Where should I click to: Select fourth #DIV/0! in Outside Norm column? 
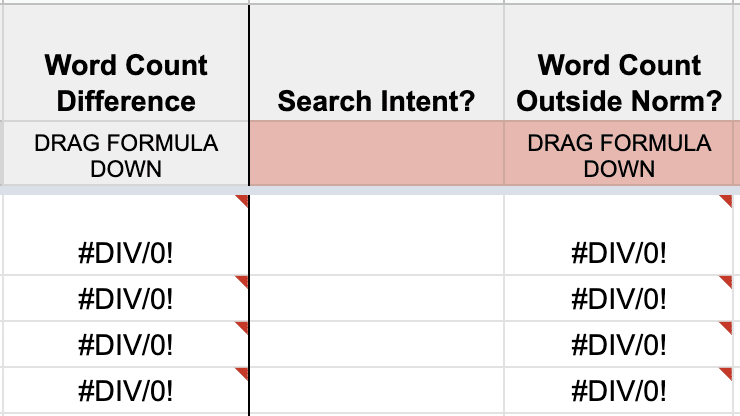point(619,390)
